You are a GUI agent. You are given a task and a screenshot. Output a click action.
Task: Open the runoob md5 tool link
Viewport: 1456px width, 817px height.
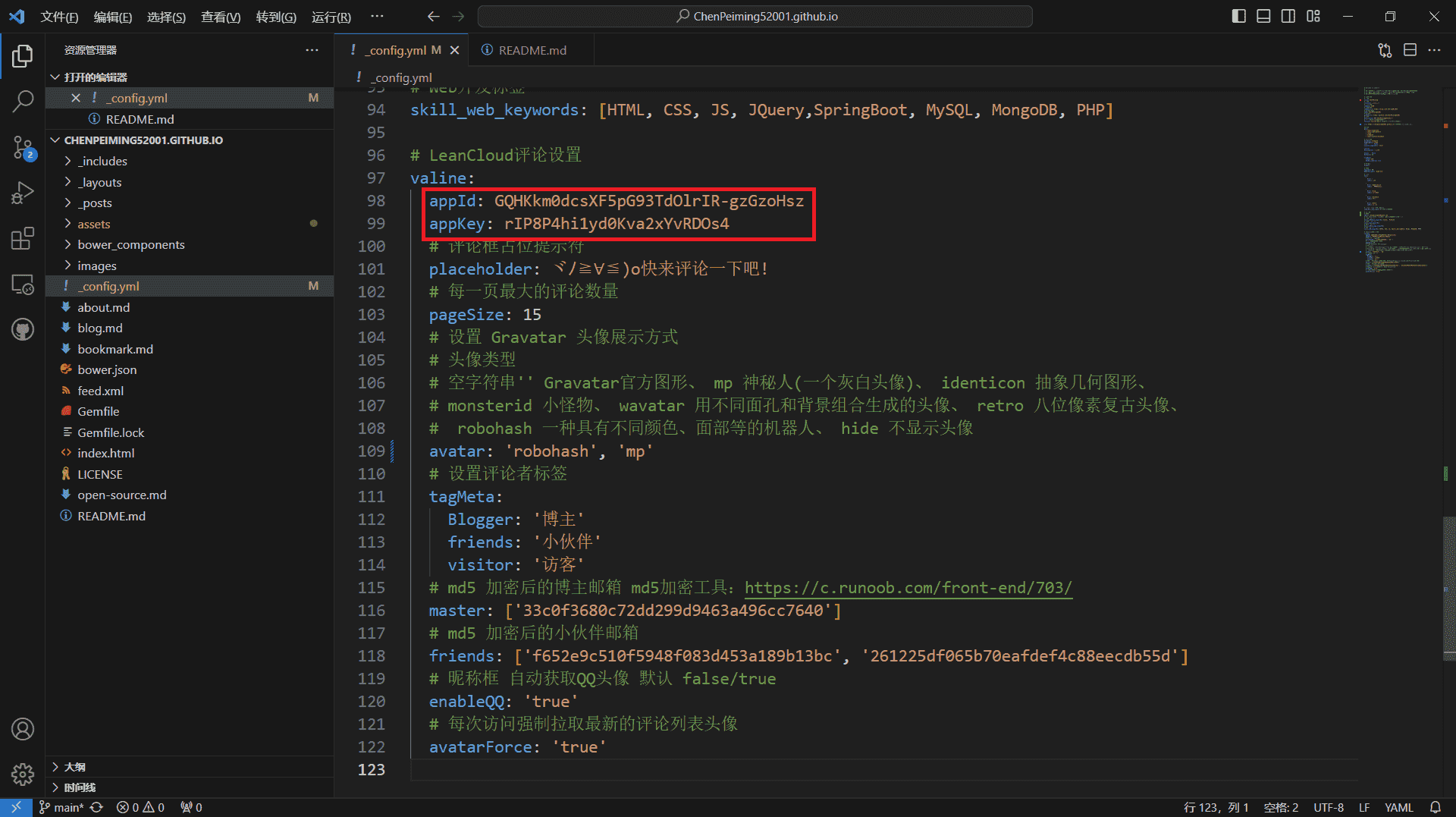coord(908,588)
